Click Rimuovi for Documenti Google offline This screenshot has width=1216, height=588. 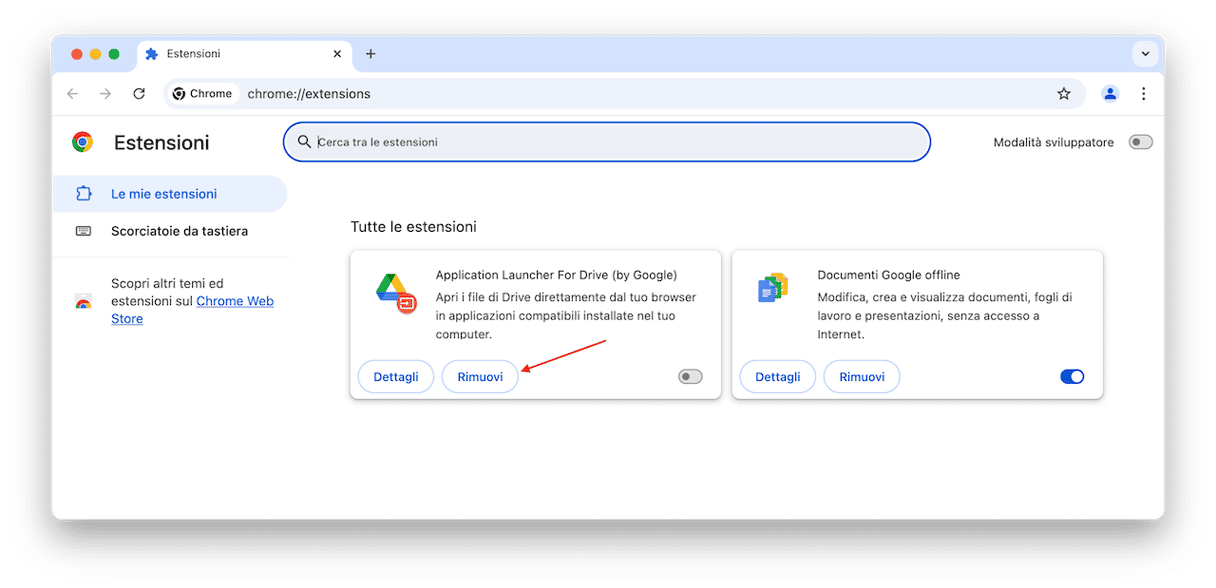[x=862, y=377]
